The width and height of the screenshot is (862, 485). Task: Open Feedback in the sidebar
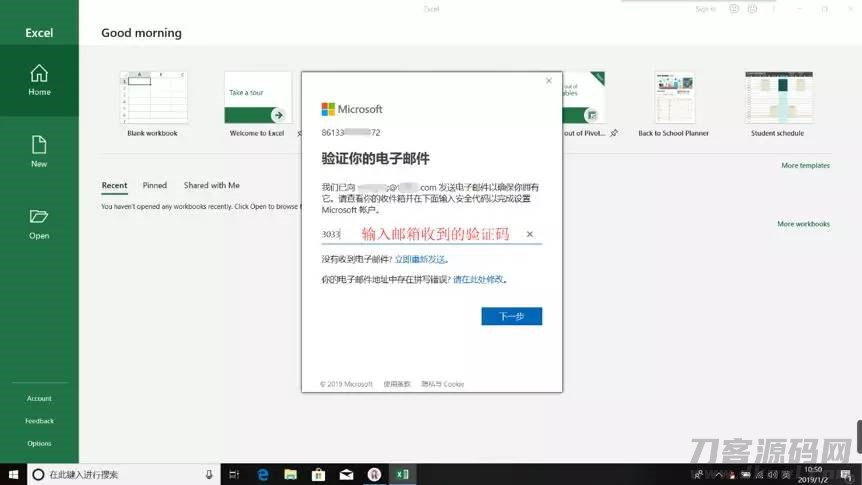tap(39, 421)
